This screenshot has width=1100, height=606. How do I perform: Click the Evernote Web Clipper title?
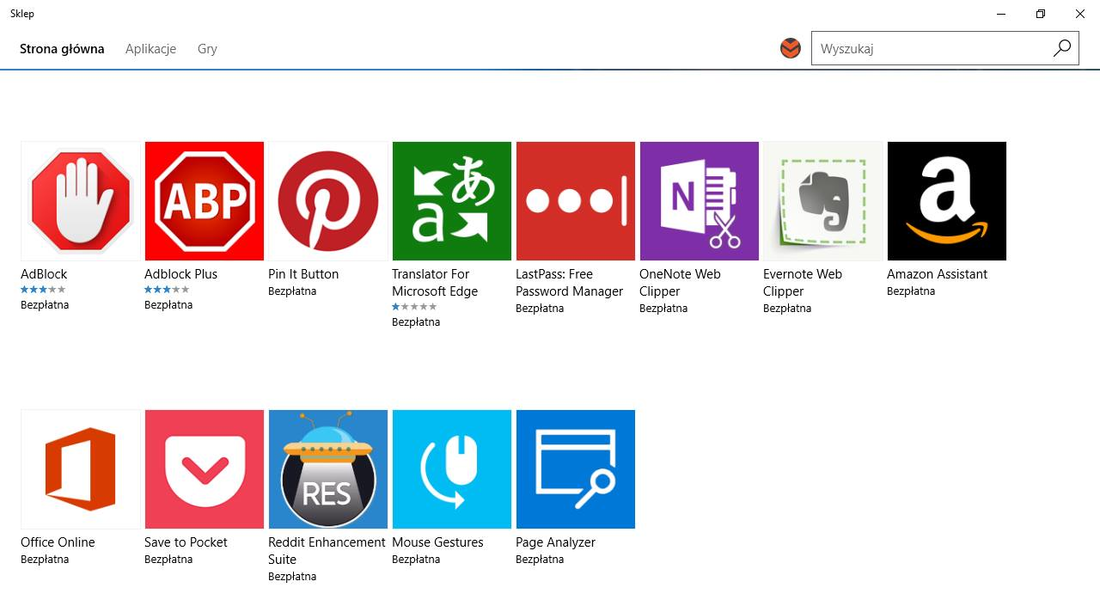[x=803, y=283]
